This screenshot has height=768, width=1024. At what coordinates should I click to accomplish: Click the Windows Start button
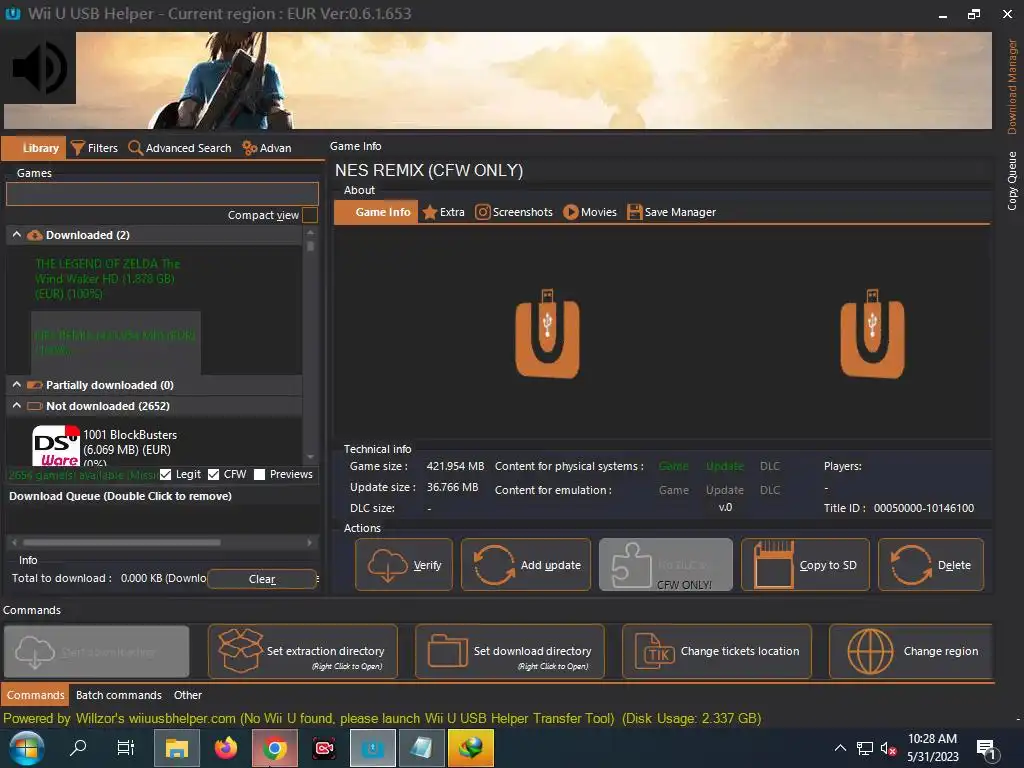tap(26, 748)
